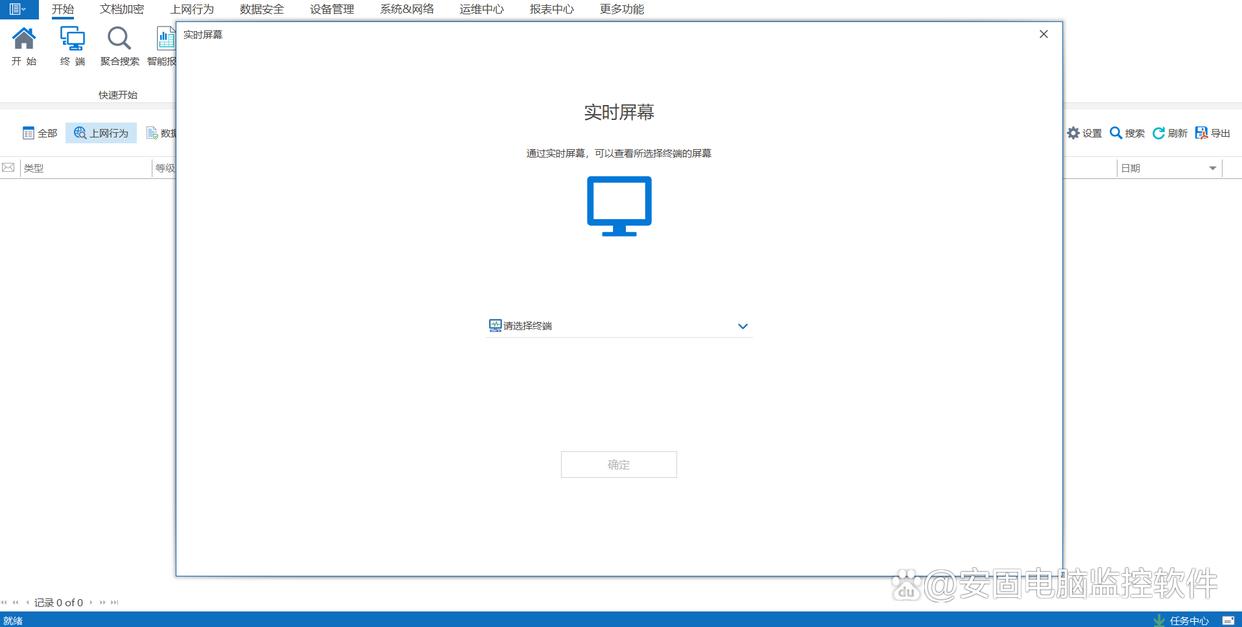Screen dimensions: 1242x627
Task: Click the message icon at status bar right
Action: tap(1228, 621)
